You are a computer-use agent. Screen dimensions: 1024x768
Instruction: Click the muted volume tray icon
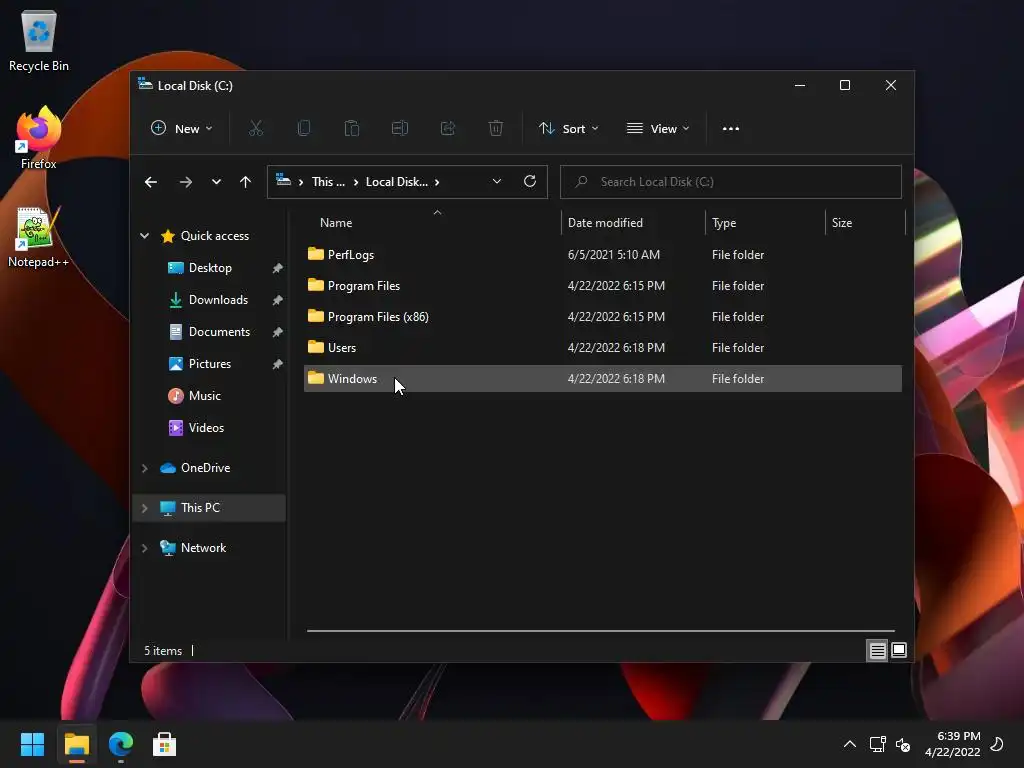click(x=903, y=744)
